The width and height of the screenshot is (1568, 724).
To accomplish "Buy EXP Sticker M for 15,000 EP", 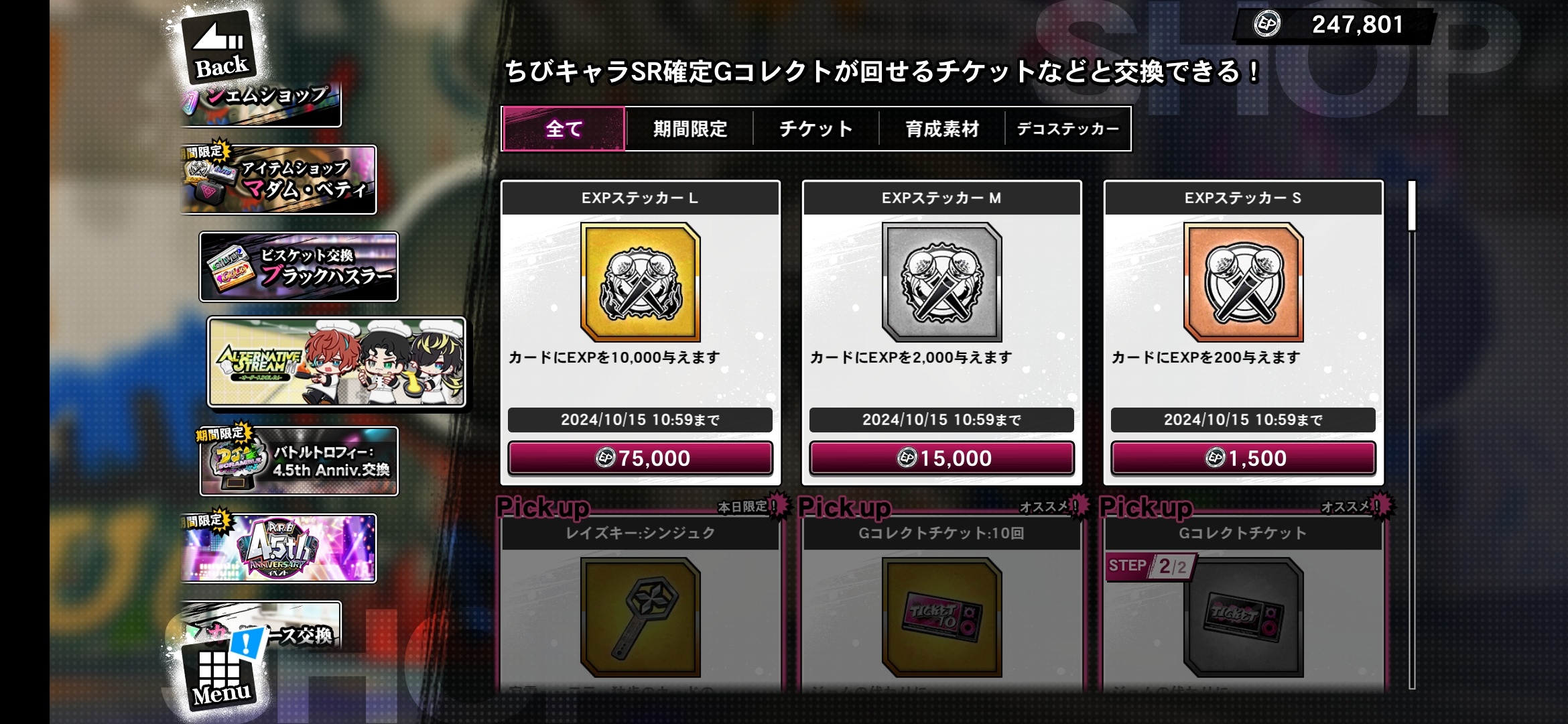I will click(x=941, y=458).
